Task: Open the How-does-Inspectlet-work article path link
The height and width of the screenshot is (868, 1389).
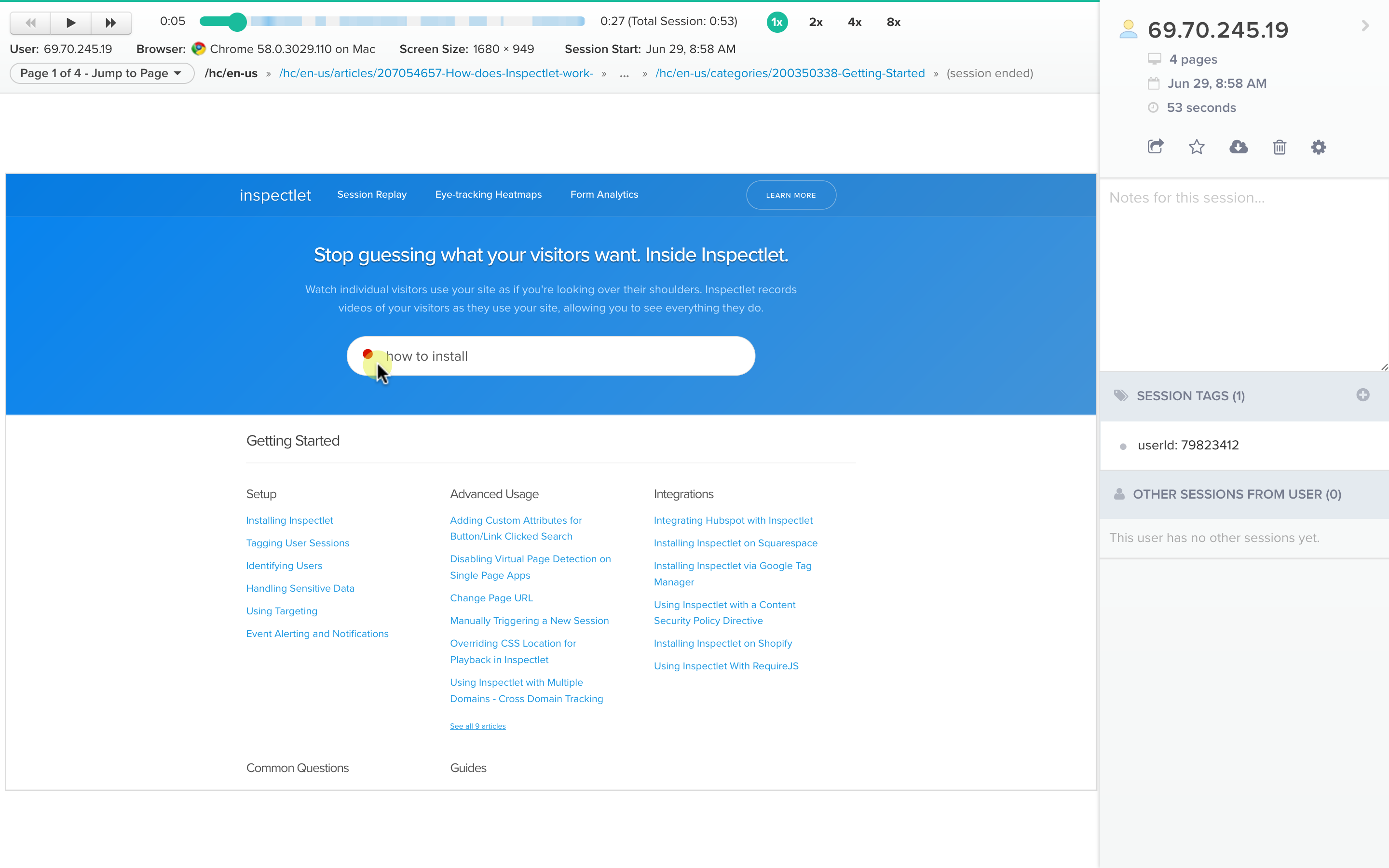Action: [436, 73]
